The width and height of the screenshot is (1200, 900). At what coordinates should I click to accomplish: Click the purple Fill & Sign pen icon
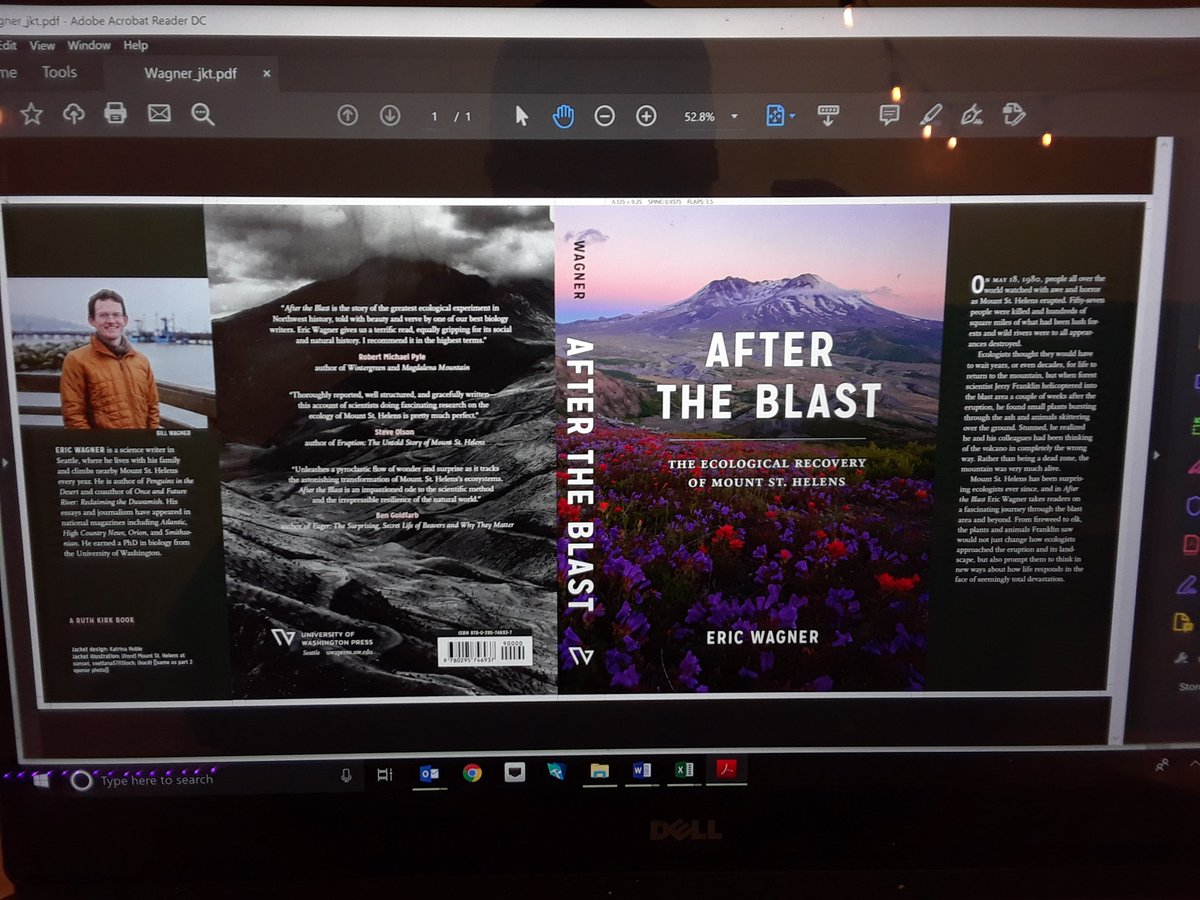(1186, 584)
